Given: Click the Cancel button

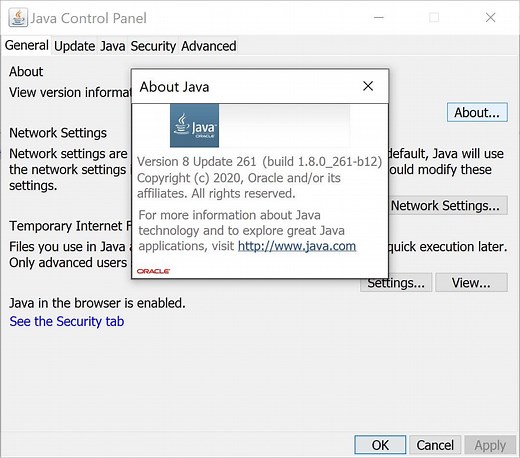Looking at the screenshot, I should tap(435, 445).
